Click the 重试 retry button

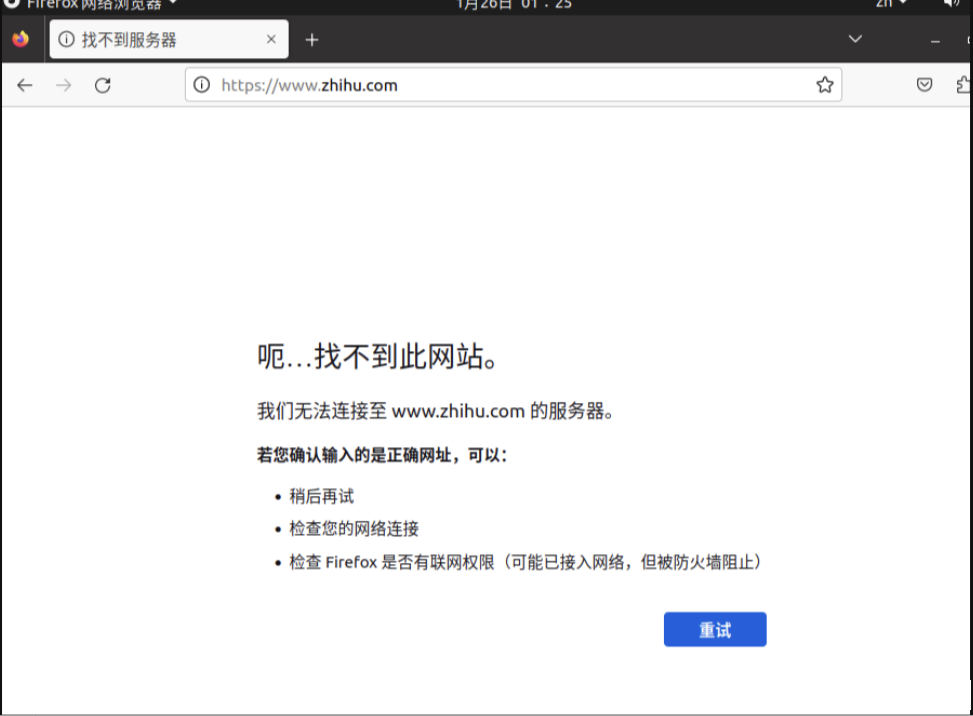(715, 629)
